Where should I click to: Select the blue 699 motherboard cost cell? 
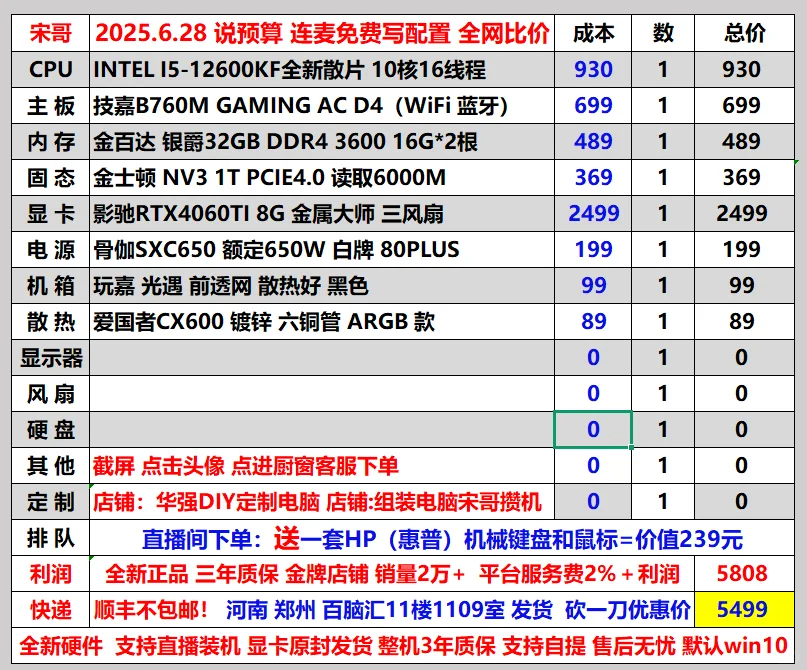(593, 105)
